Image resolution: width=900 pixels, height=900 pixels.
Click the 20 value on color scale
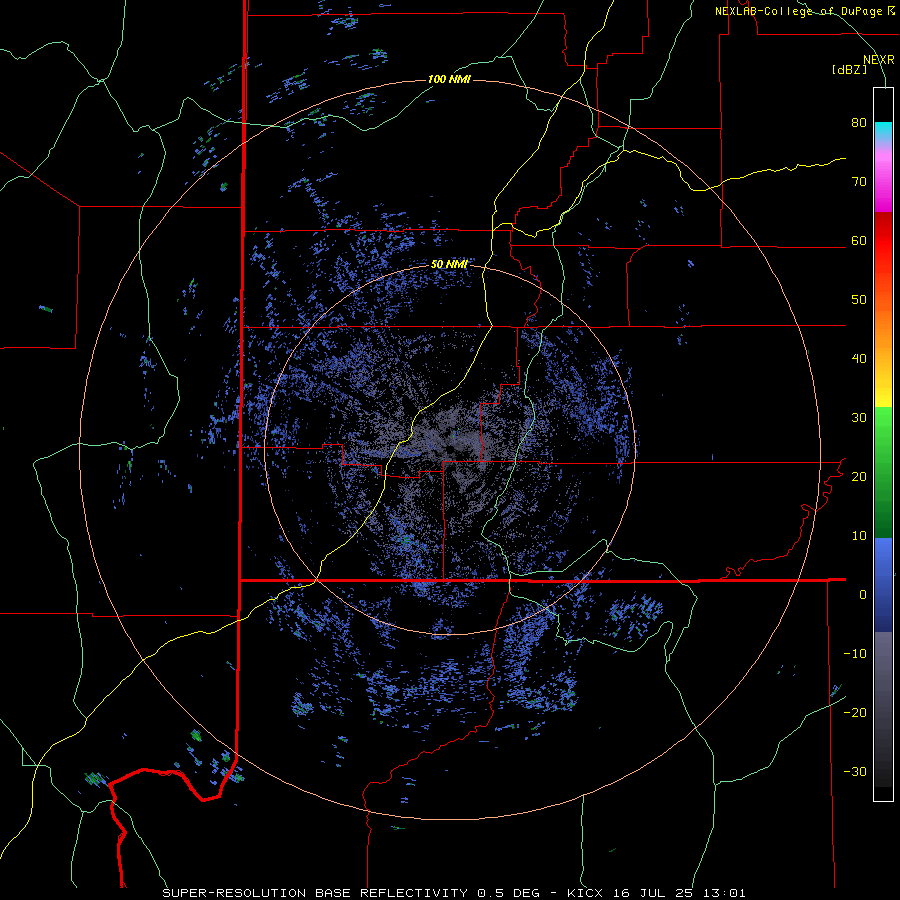point(859,477)
